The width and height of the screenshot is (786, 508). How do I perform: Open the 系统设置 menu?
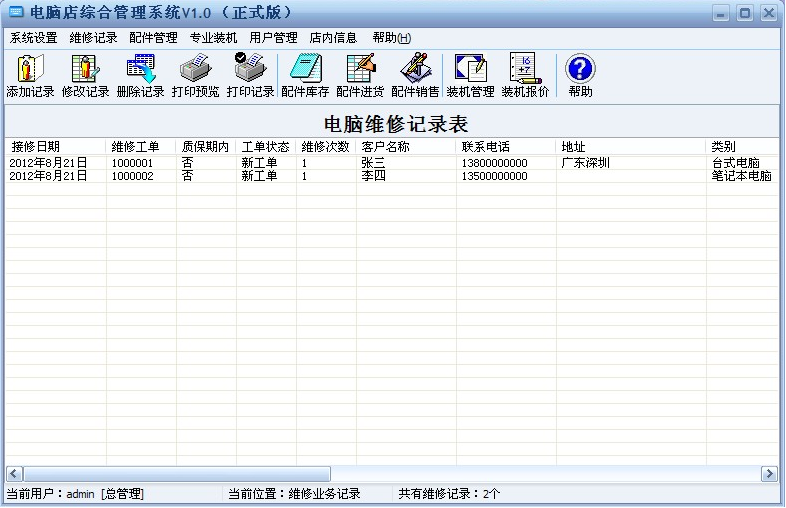[x=34, y=38]
